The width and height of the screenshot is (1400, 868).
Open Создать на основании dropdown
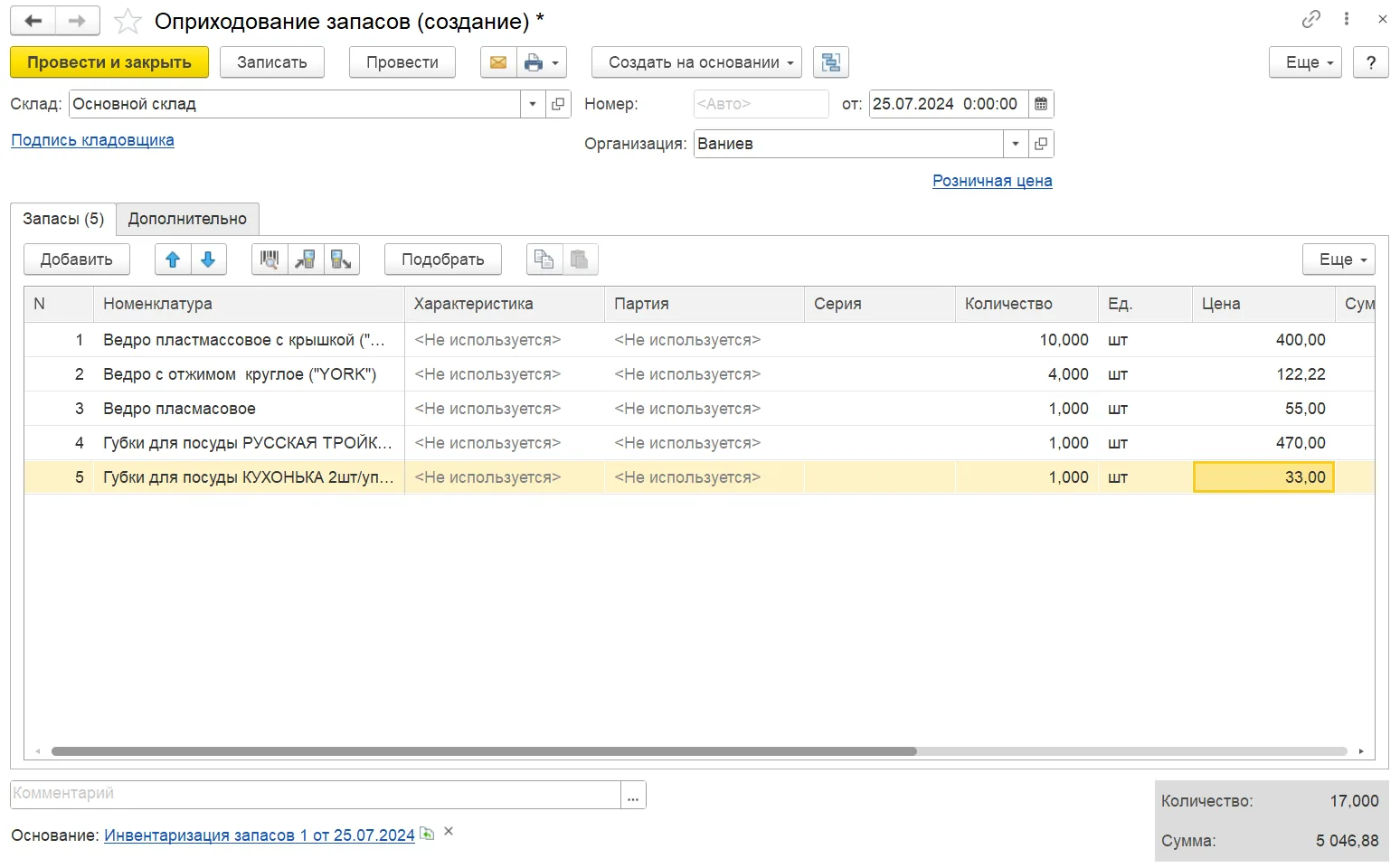(696, 62)
